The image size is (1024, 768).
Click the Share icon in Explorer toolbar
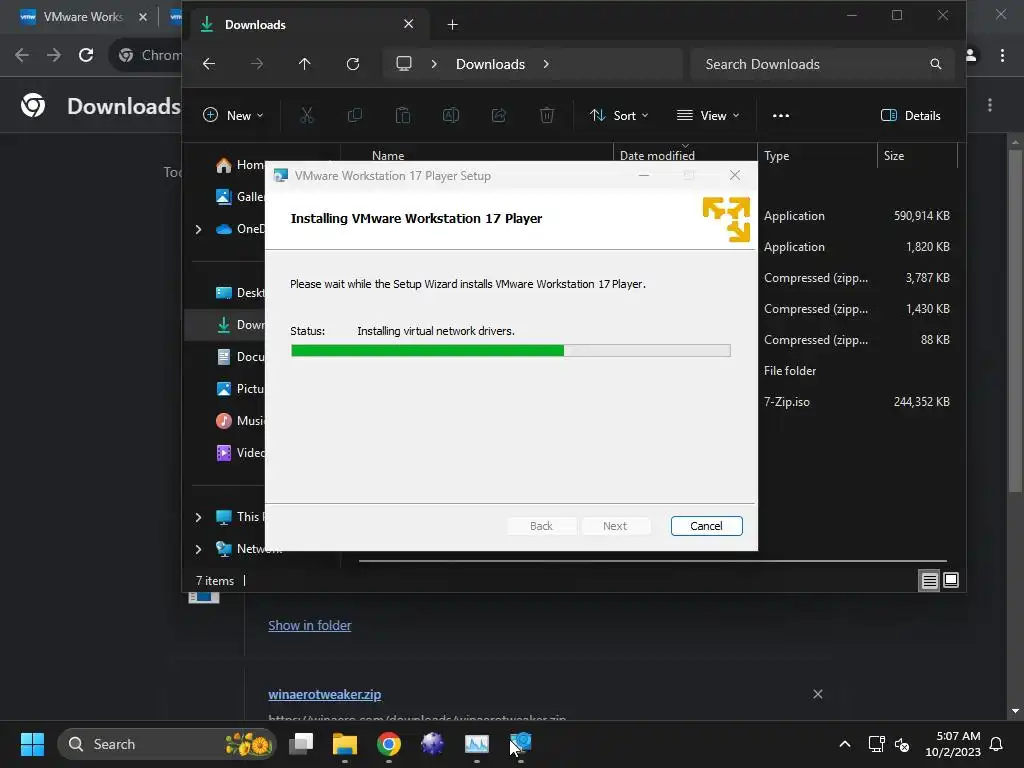[499, 116]
